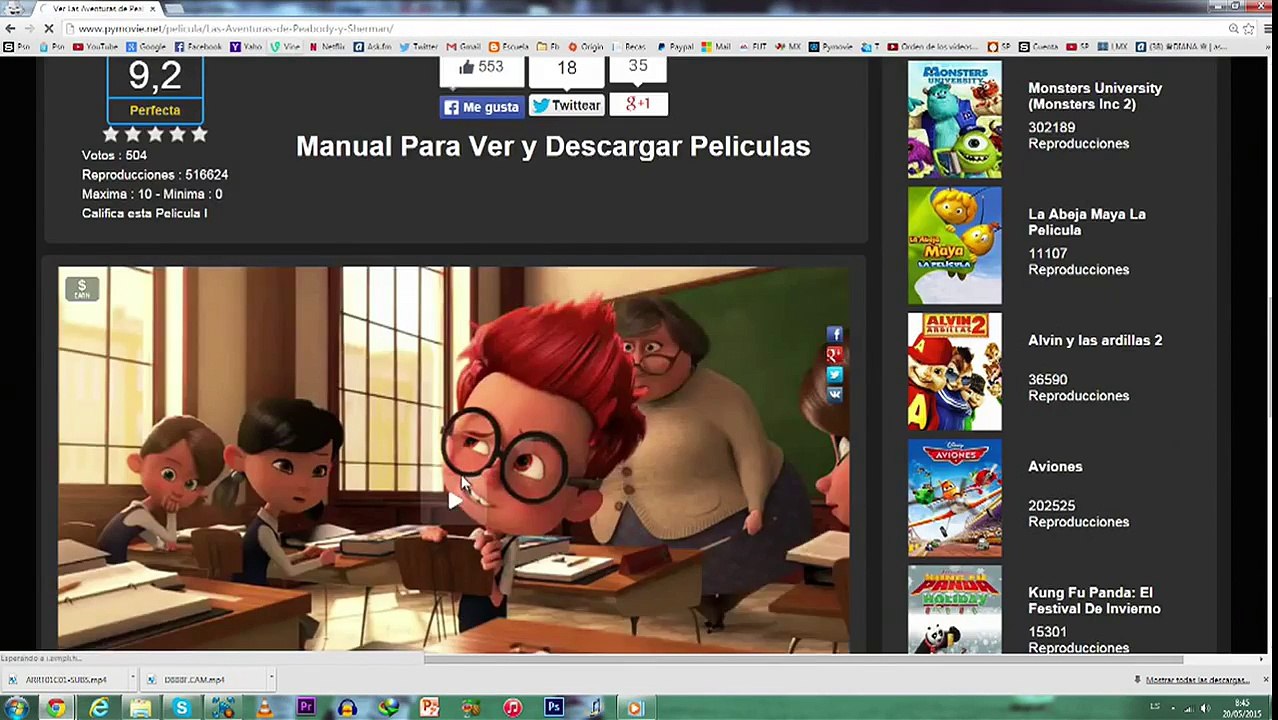Click the bookmark star in address bar
Viewport: 1278px width, 720px height.
(x=1249, y=29)
